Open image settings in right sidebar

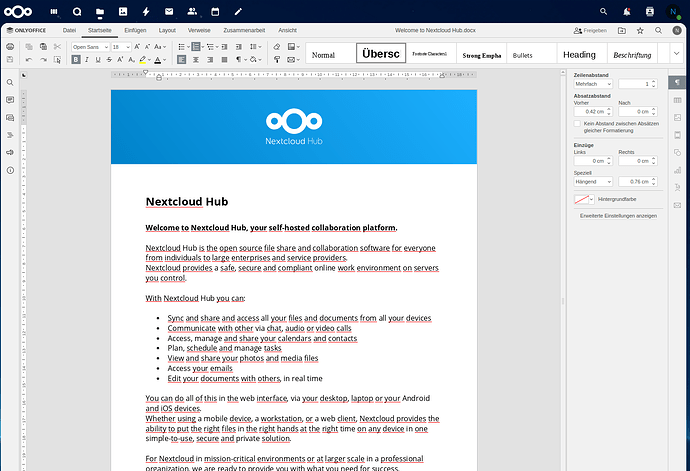[677, 118]
